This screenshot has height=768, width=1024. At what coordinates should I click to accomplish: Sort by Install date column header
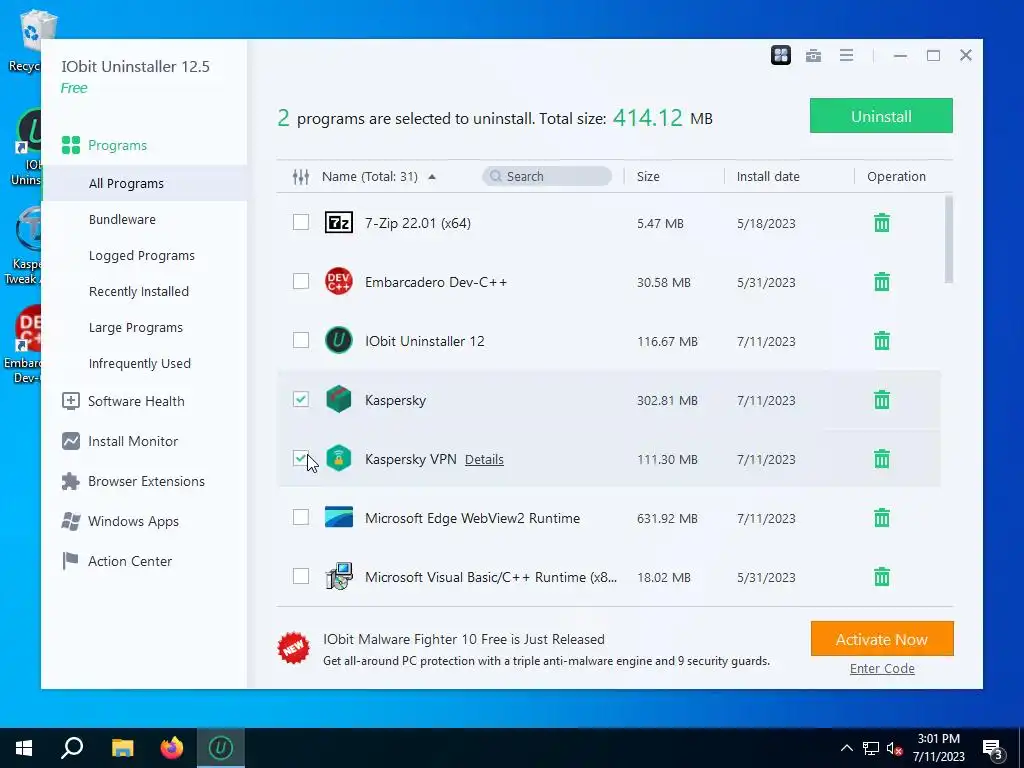point(768,176)
